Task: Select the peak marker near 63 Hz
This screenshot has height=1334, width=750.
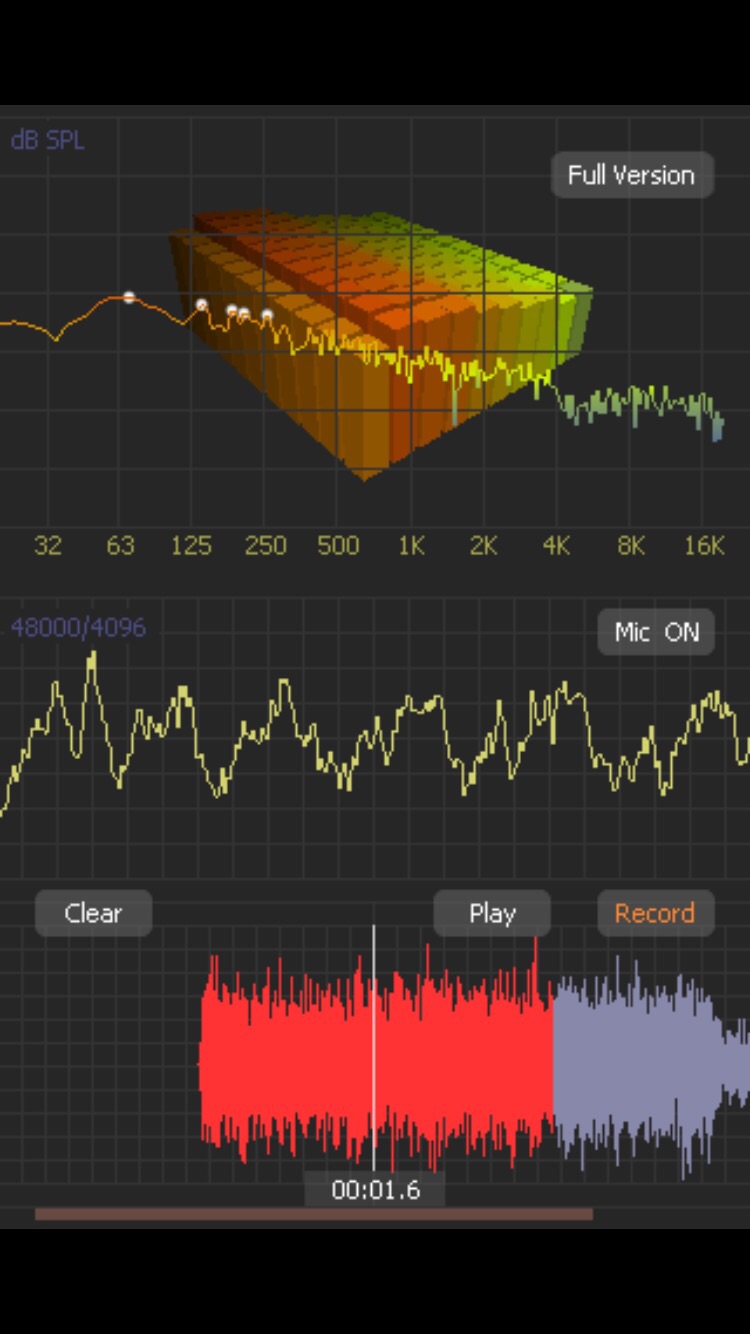Action: [129, 297]
